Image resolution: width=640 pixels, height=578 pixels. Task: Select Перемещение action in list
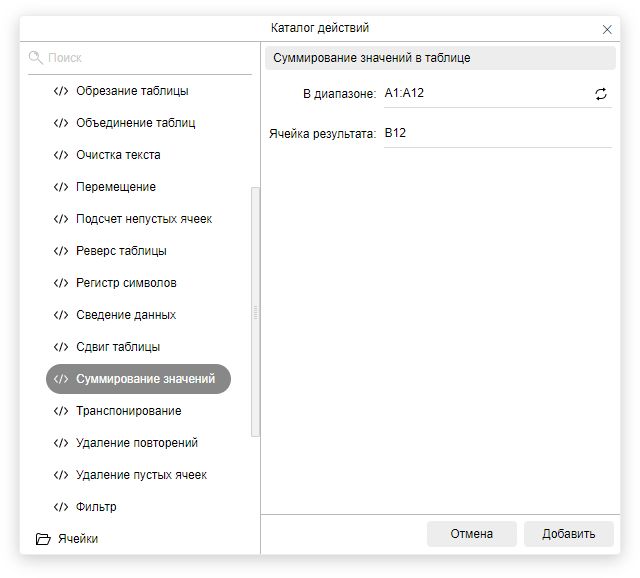pos(116,187)
